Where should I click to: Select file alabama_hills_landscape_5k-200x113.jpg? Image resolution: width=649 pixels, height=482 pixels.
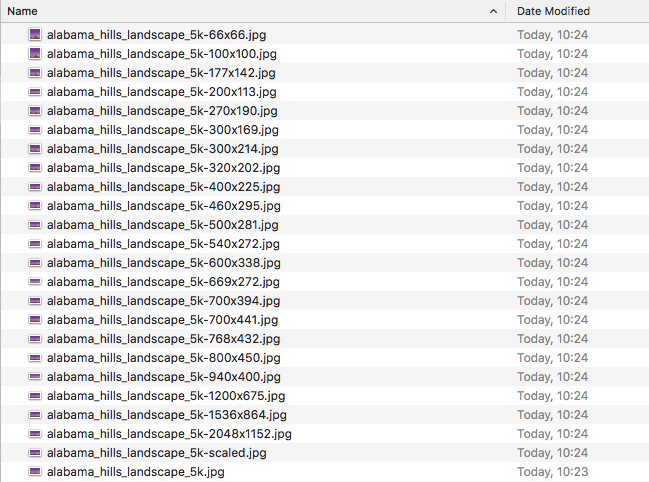[x=161, y=92]
